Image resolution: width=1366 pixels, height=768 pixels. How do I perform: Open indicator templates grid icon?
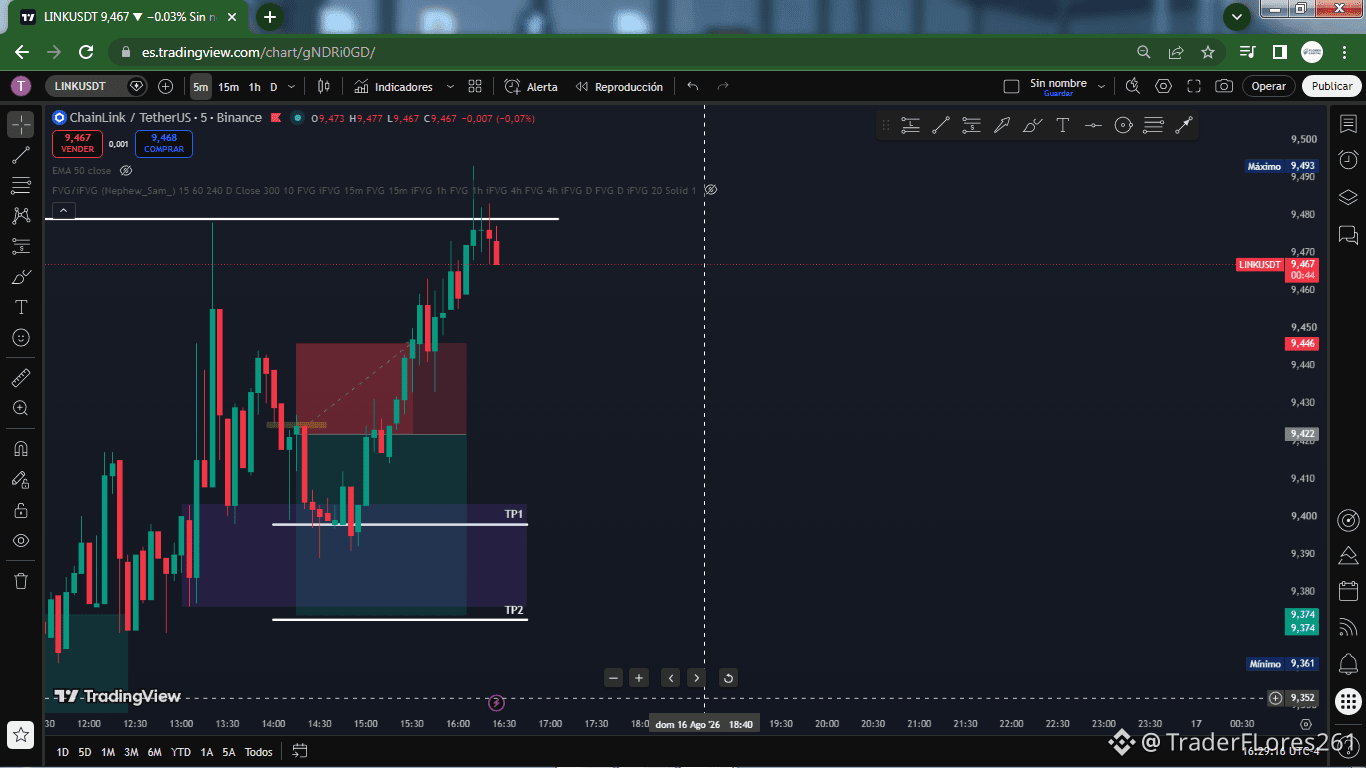click(475, 87)
